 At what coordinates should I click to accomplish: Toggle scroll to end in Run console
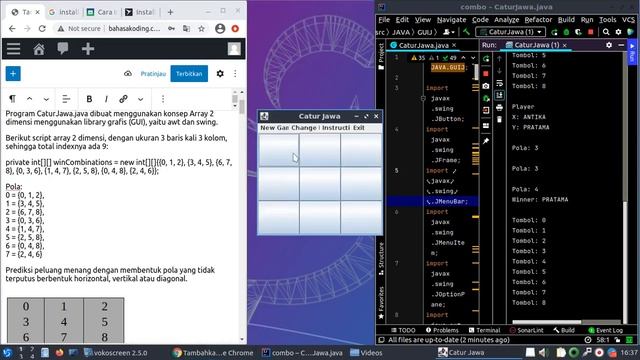pyautogui.click(x=499, y=95)
